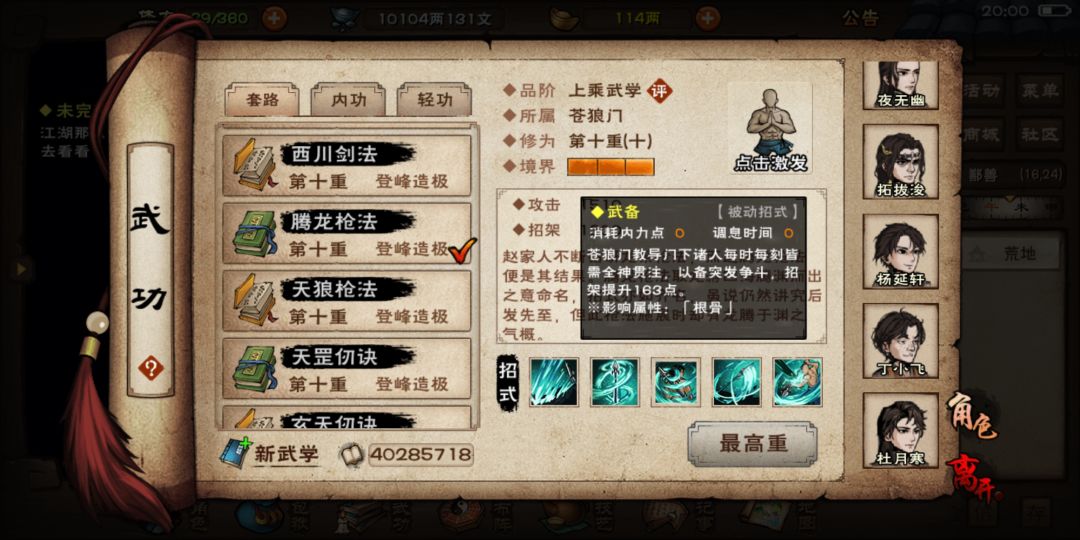Select the 腾龙枪法 checked martial art

(x=346, y=233)
